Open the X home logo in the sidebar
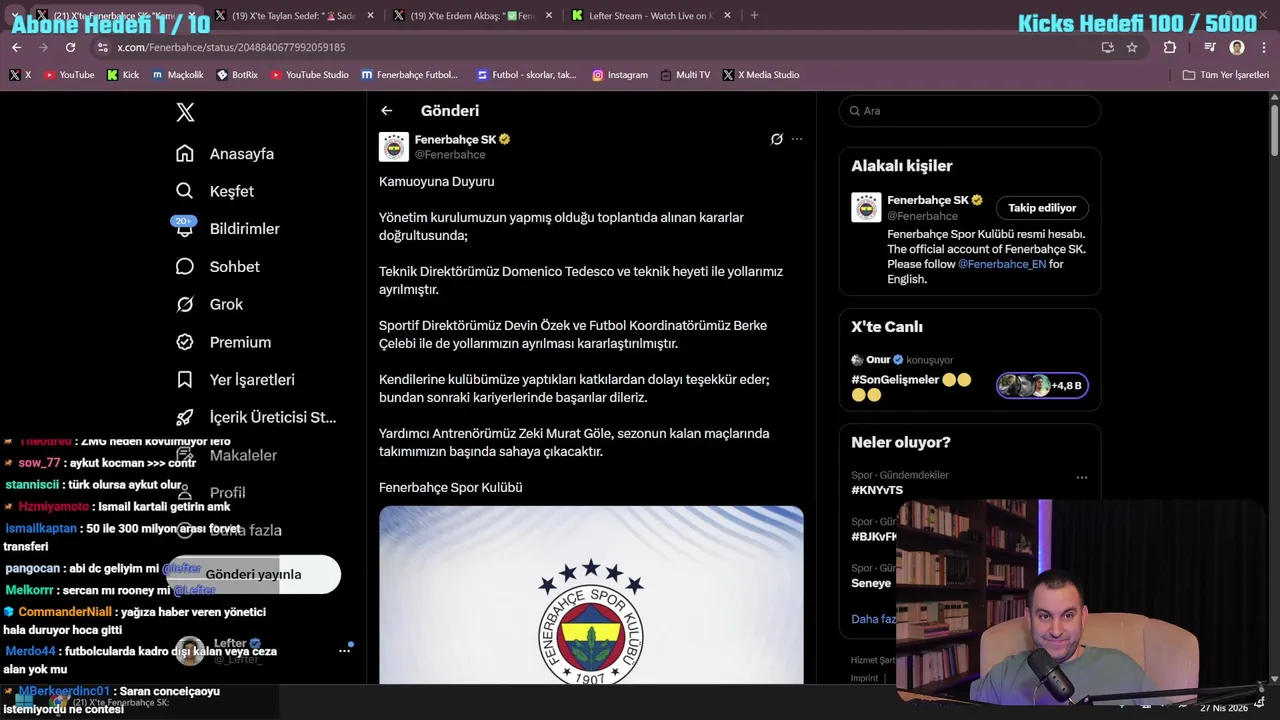 click(185, 112)
